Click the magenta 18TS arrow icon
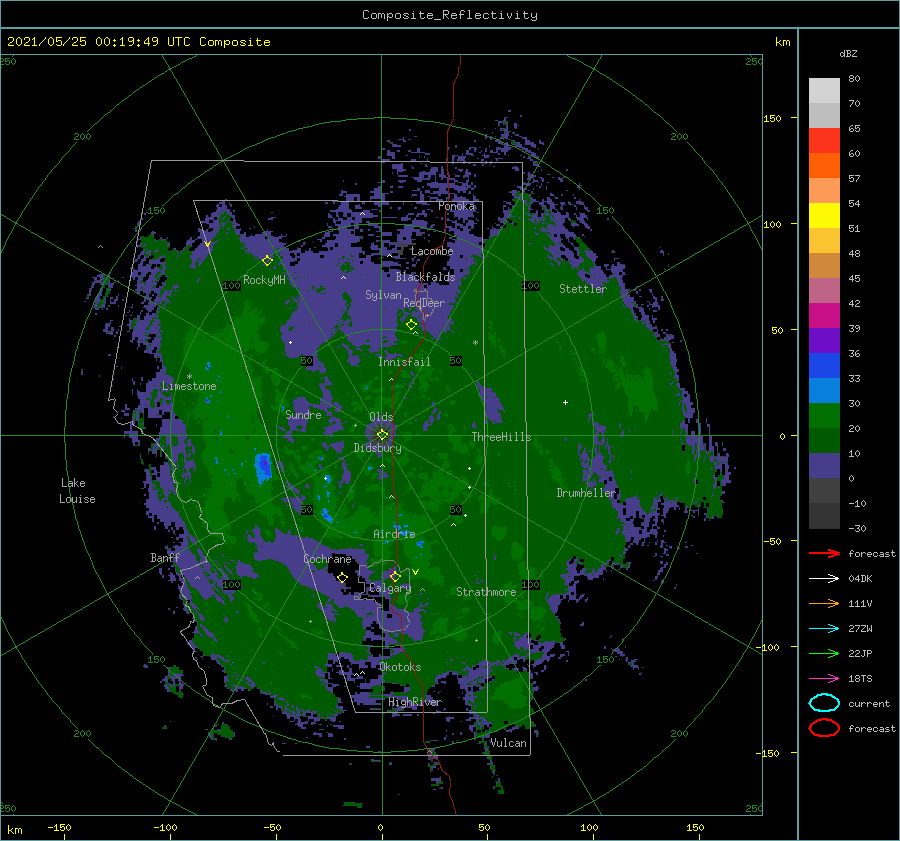The image size is (900, 841). pos(824,679)
